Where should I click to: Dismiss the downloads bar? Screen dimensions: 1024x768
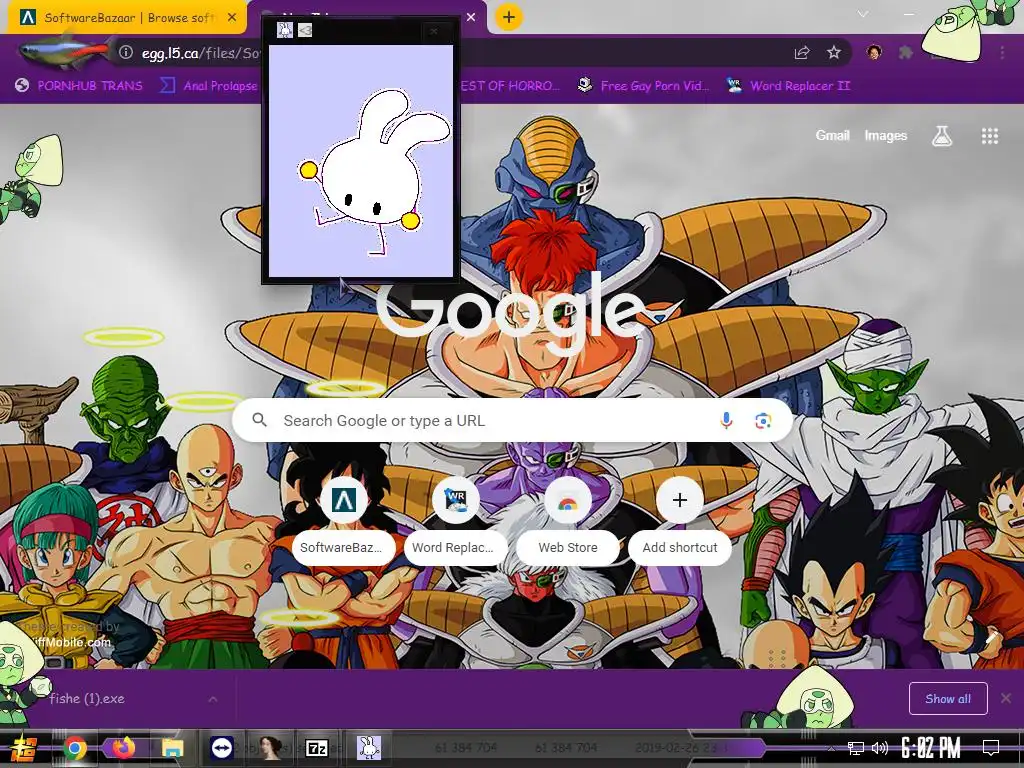point(1006,699)
